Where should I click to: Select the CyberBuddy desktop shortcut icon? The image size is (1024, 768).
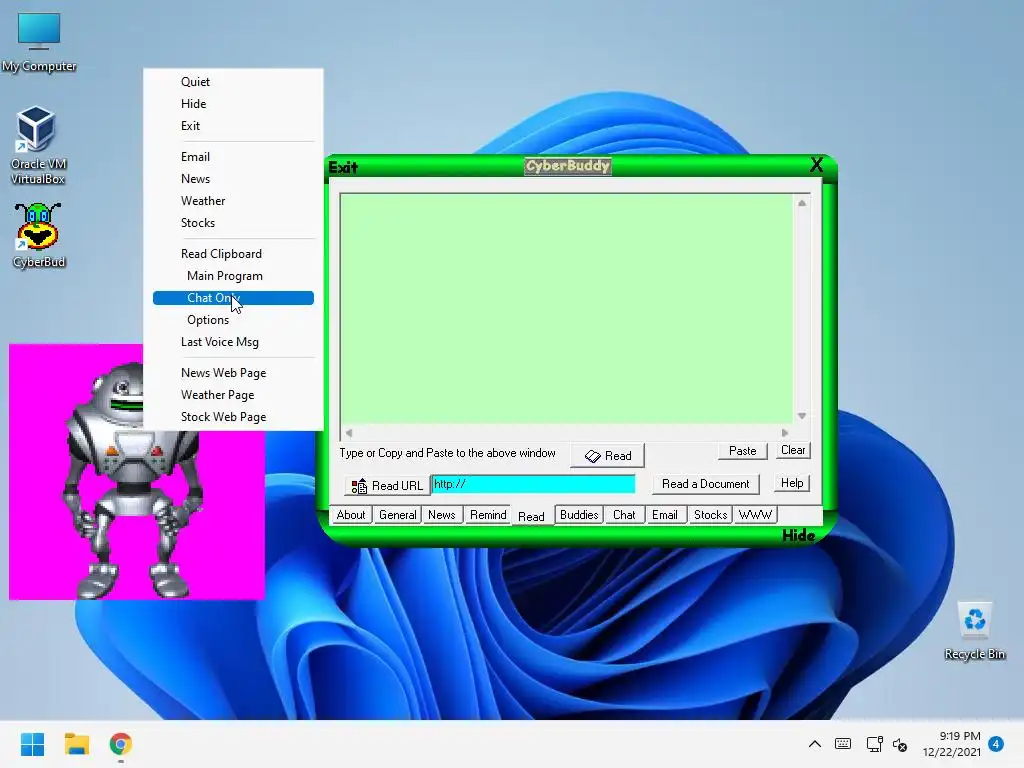(x=39, y=235)
